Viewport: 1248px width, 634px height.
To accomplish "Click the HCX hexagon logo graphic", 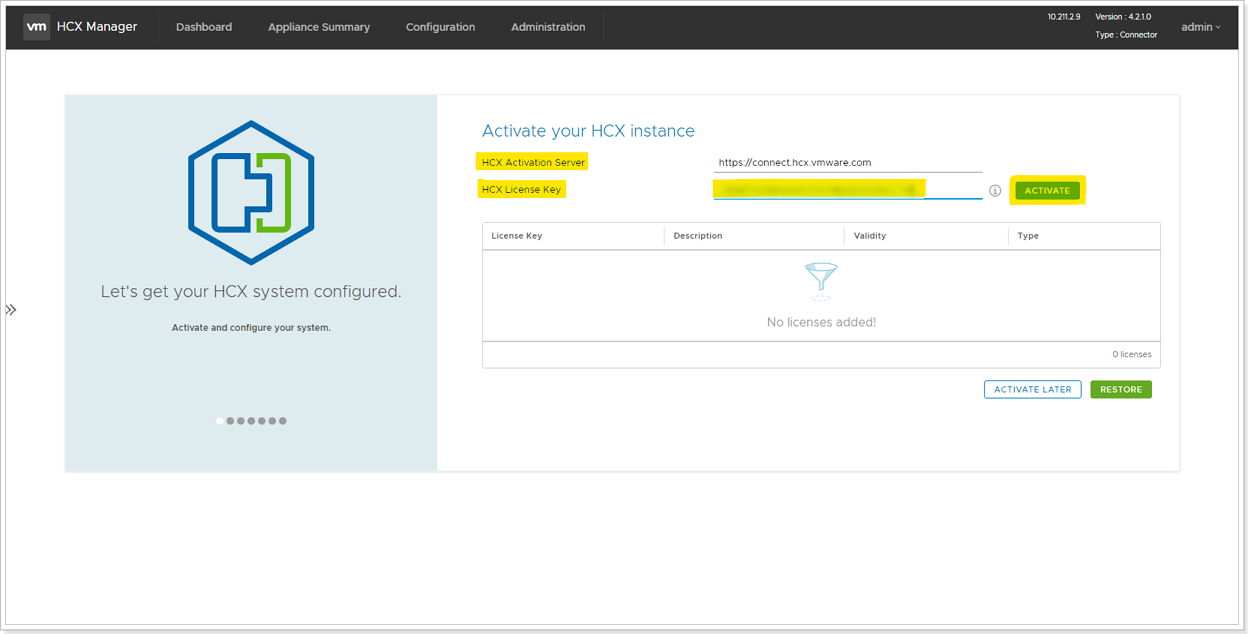I will coord(251,192).
